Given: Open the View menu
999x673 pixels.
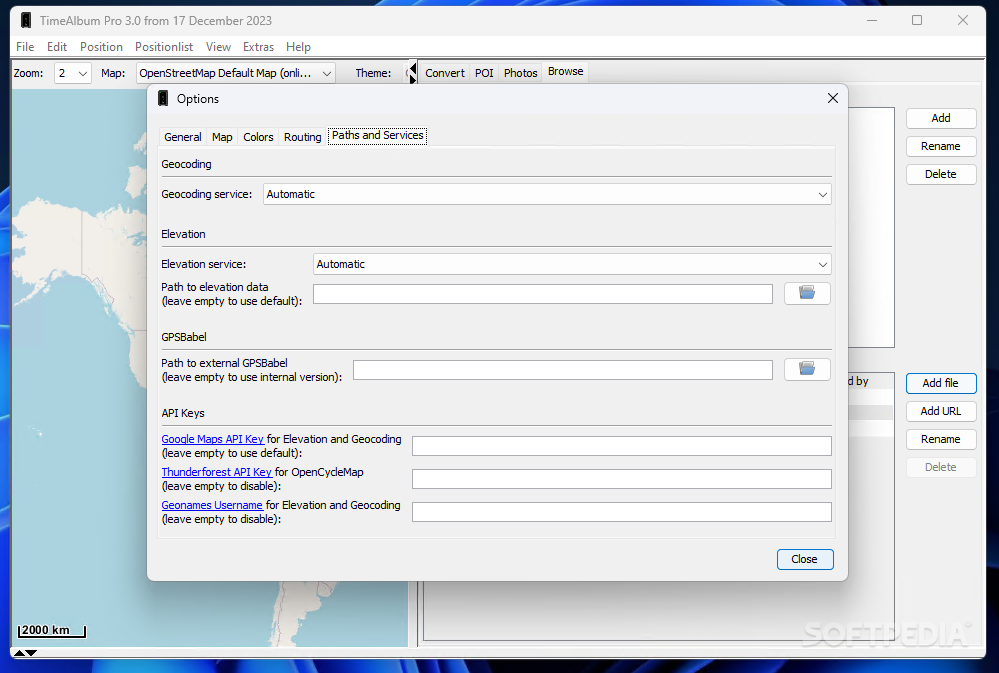Looking at the screenshot, I should pyautogui.click(x=218, y=47).
